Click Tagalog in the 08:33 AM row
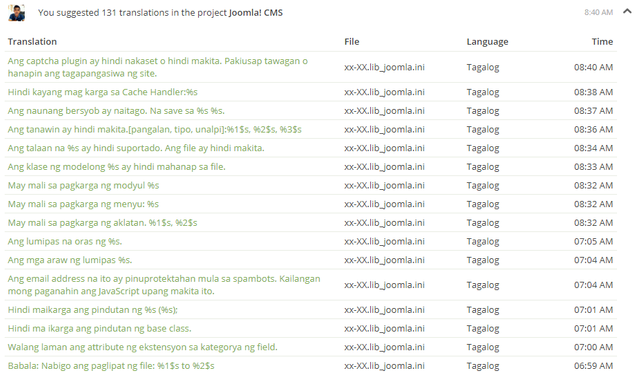This screenshot has width=640, height=372. tap(483, 167)
